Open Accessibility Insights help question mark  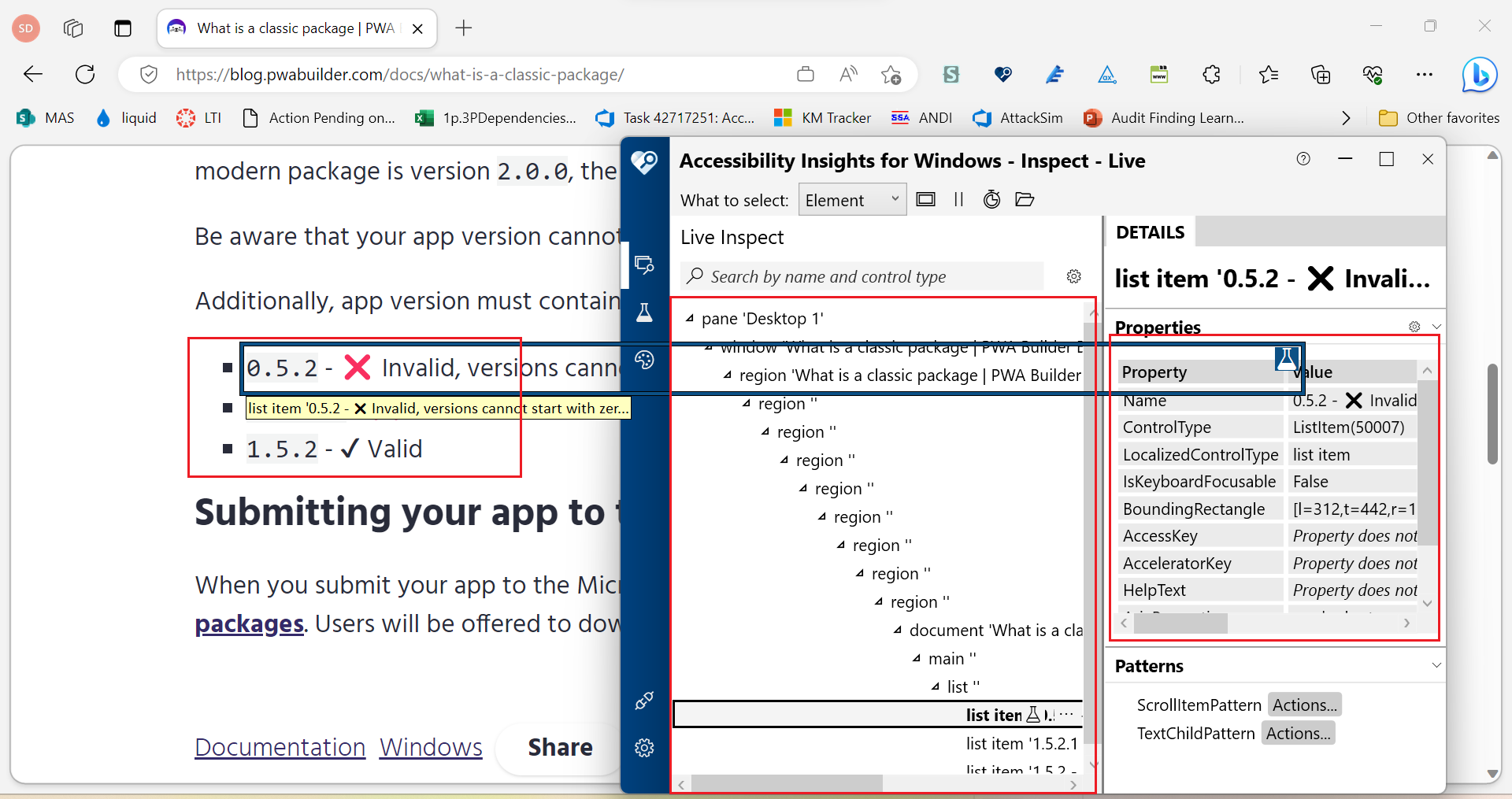point(1303,158)
